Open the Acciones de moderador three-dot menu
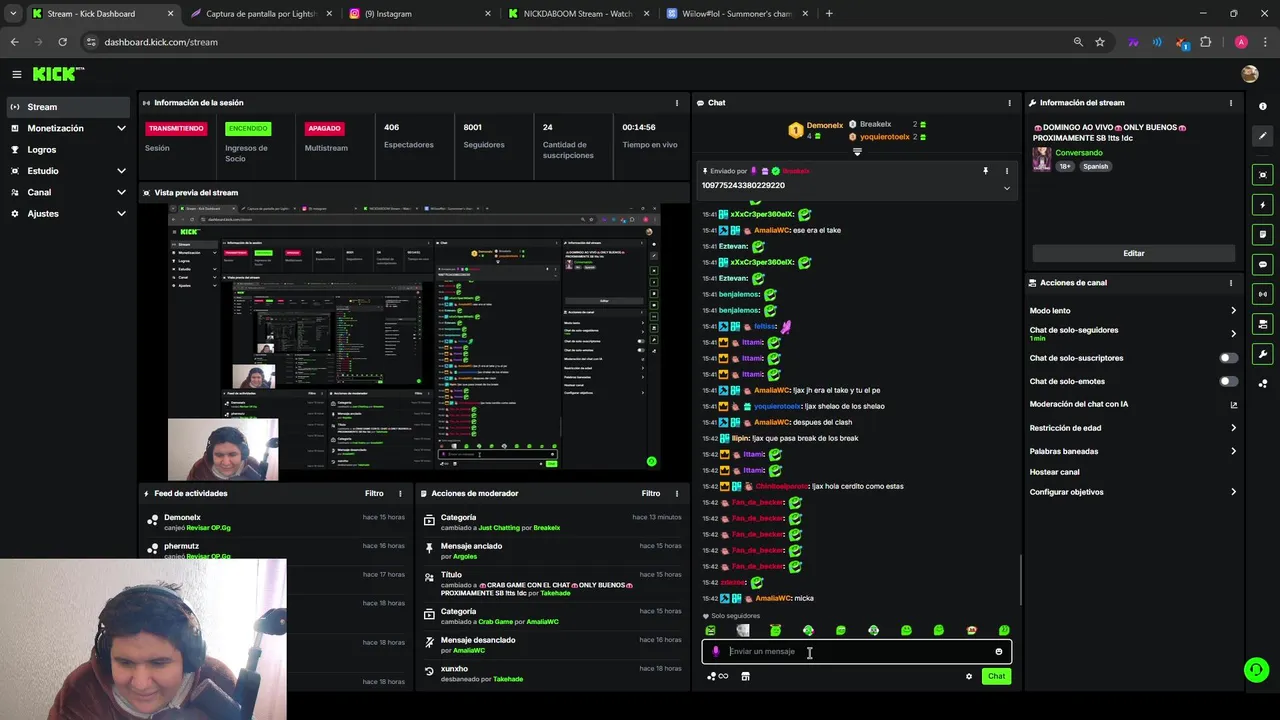The image size is (1280, 720). (677, 493)
